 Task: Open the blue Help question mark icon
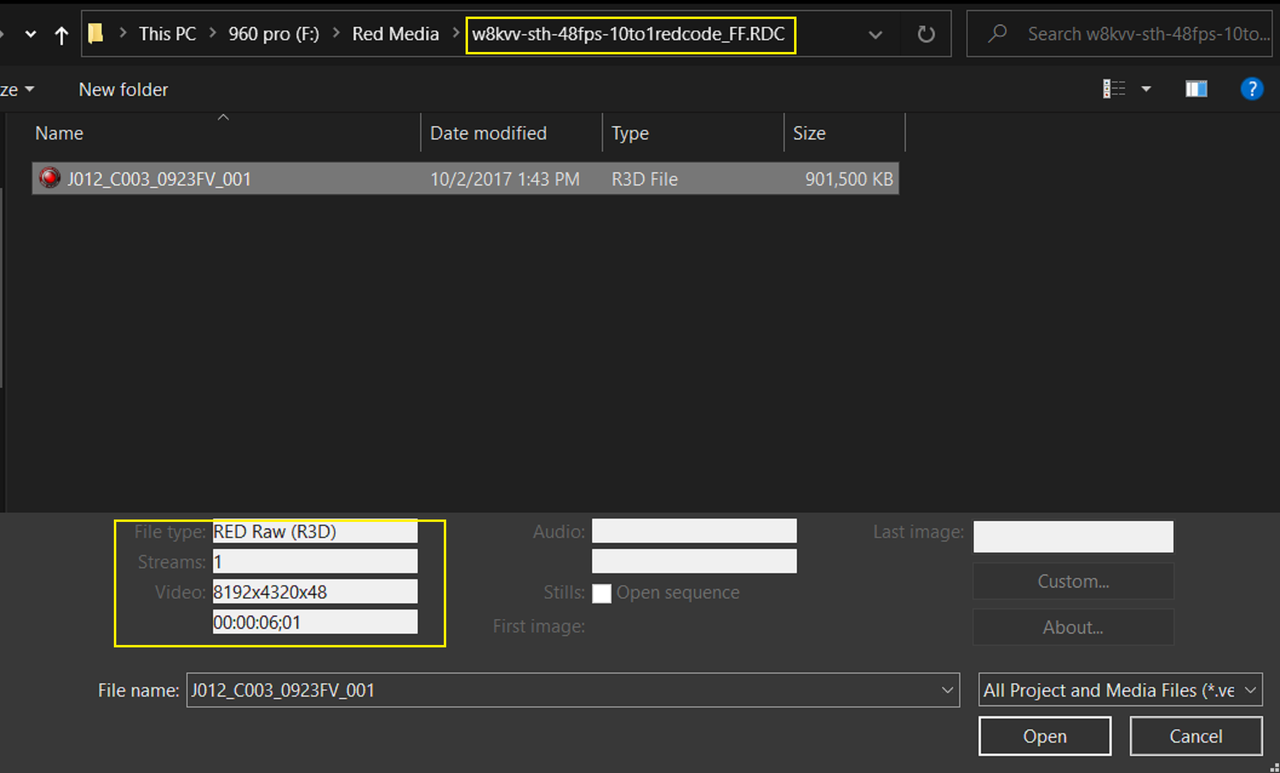(1251, 89)
